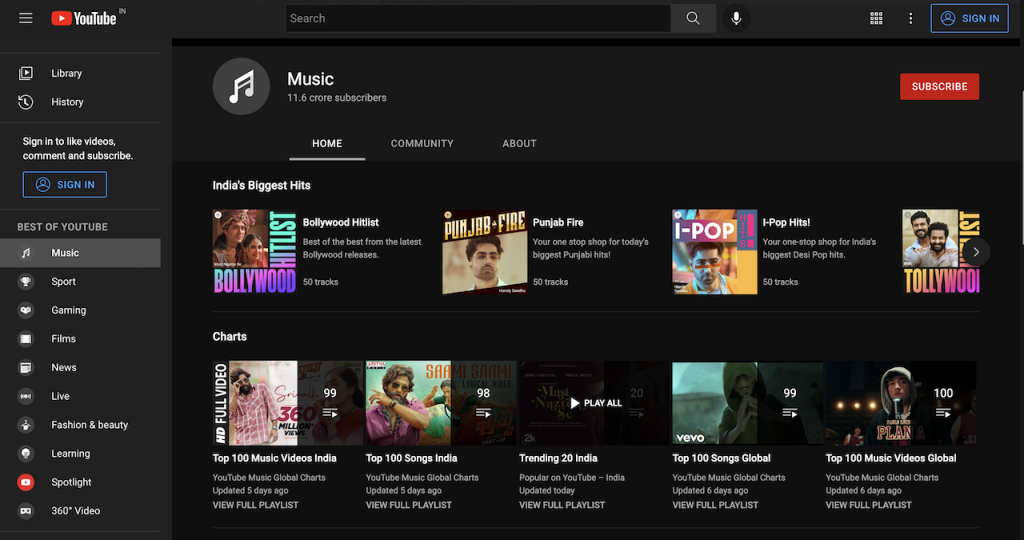Open Top 100 Songs Global thumbnail
The height and width of the screenshot is (540, 1024).
(x=747, y=403)
